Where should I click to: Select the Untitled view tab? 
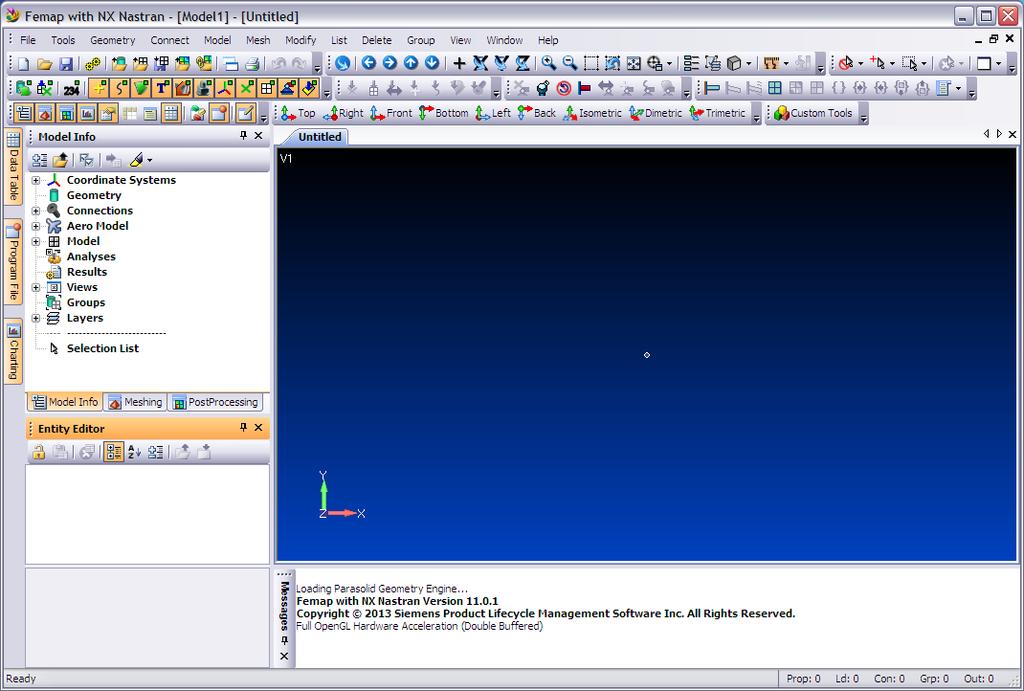tap(320, 137)
